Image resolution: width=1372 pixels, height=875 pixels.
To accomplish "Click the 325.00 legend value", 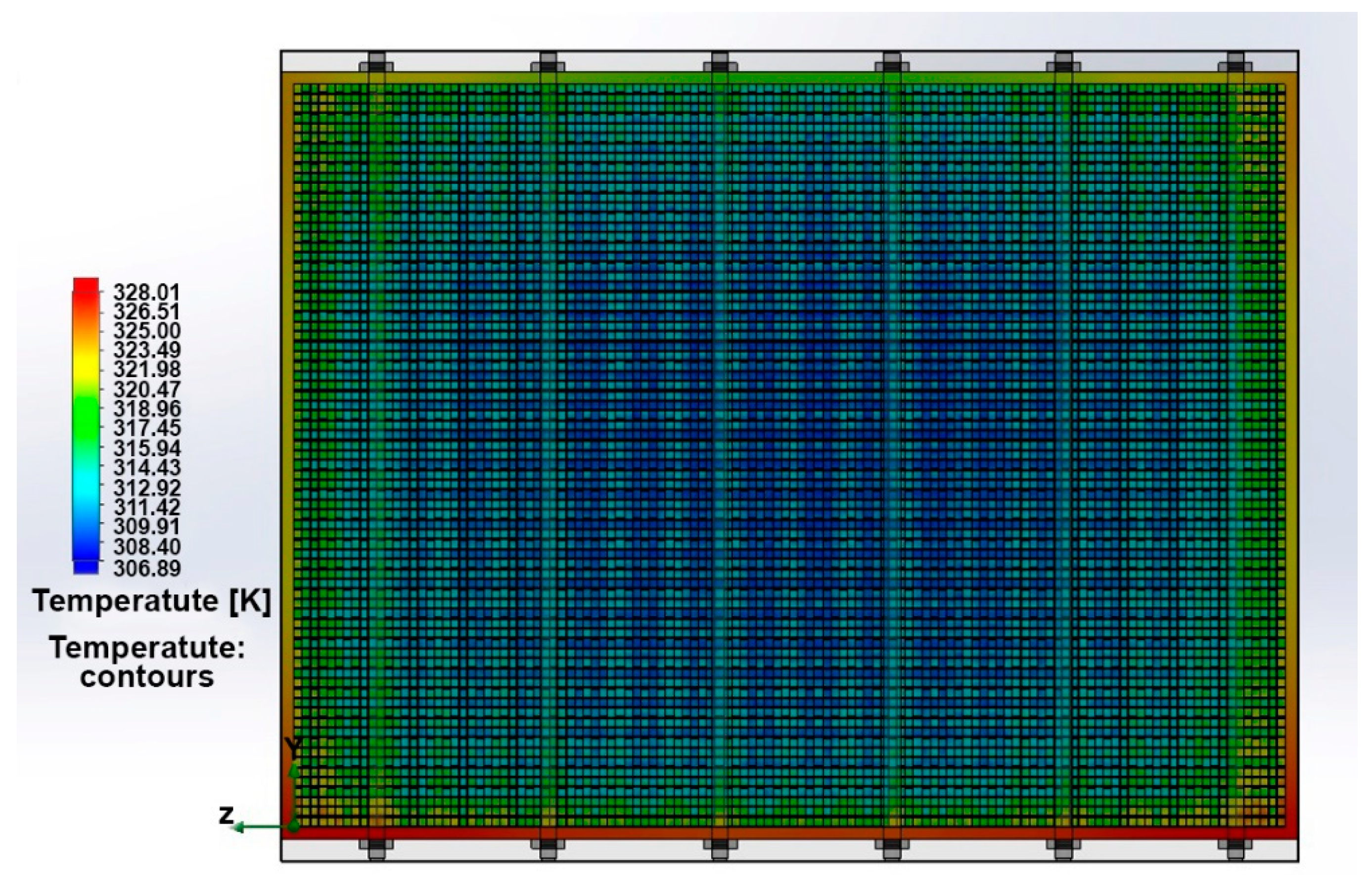I will (x=146, y=331).
